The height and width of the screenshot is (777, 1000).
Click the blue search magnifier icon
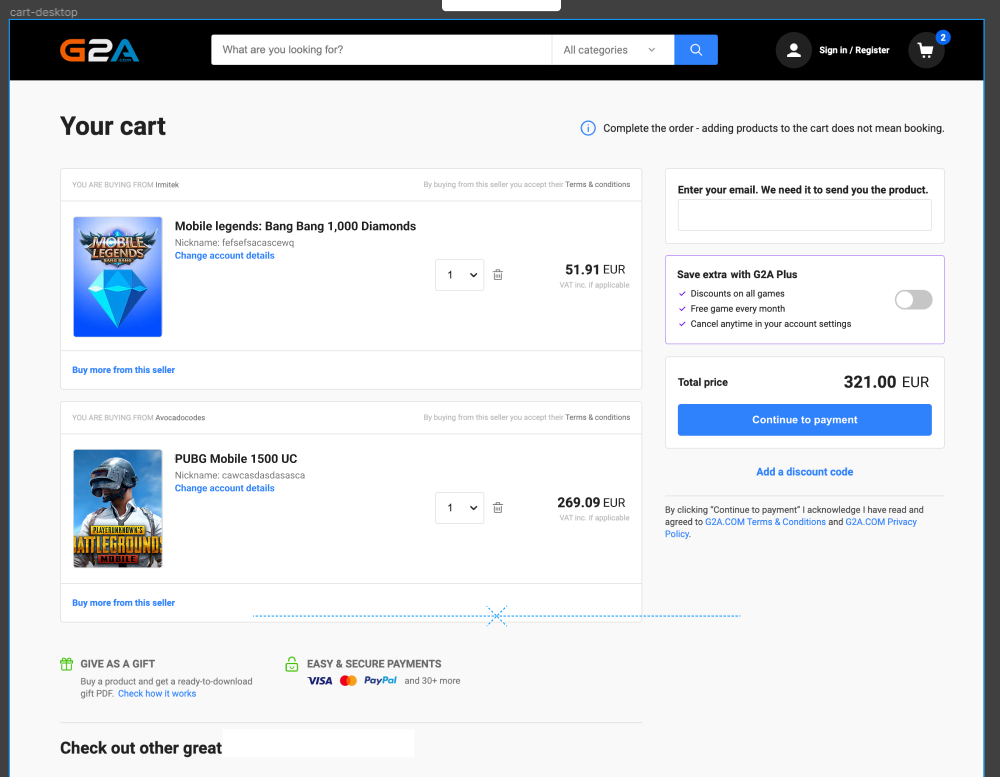[x=695, y=49]
